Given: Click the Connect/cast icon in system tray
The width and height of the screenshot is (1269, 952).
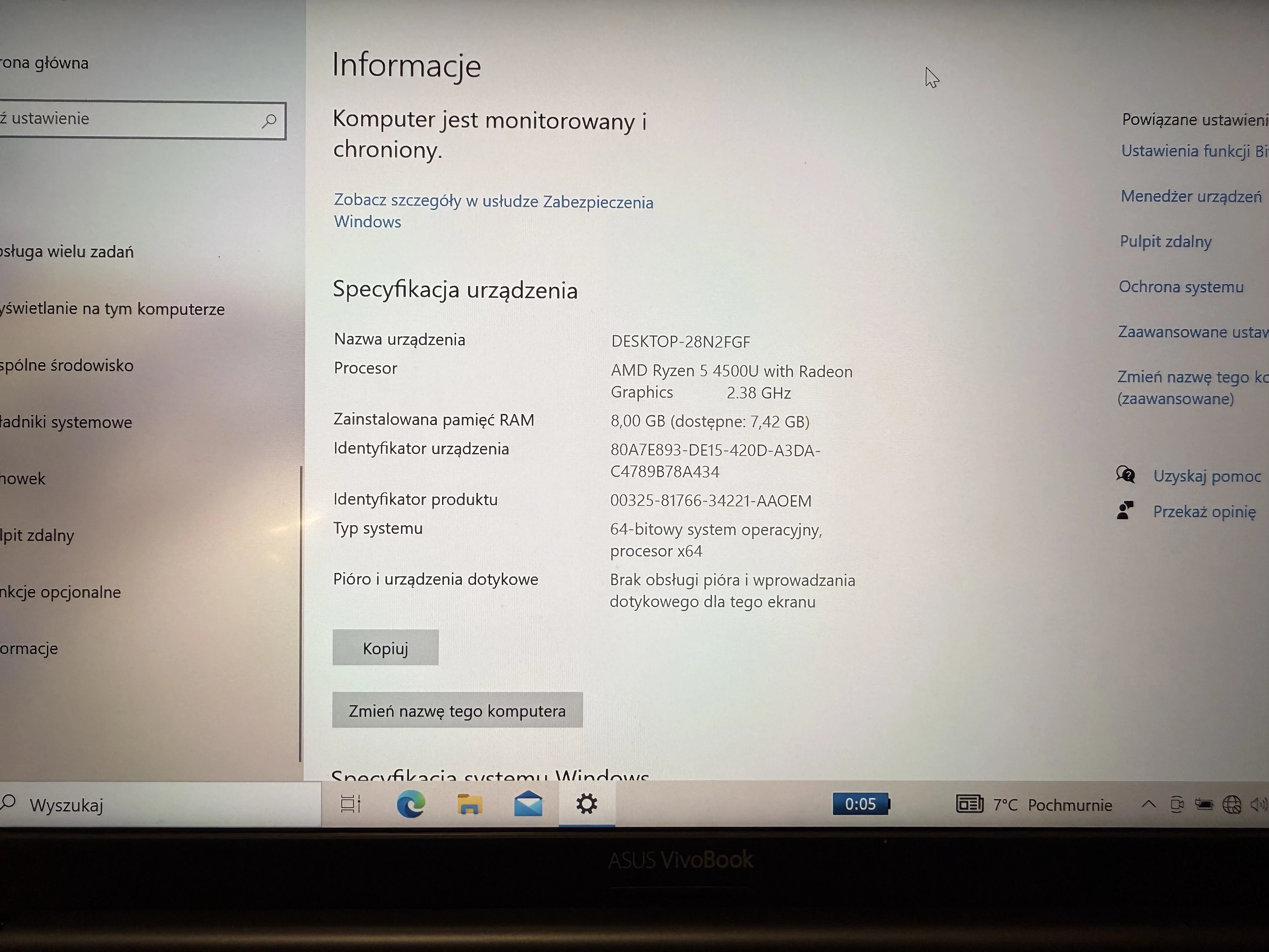Looking at the screenshot, I should (x=1177, y=805).
